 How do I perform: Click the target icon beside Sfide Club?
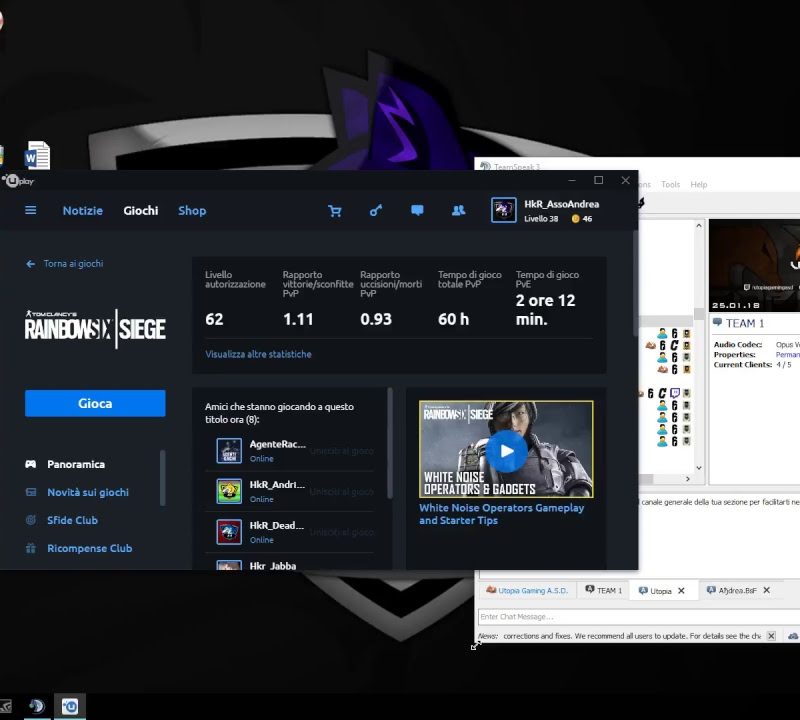[x=31, y=520]
